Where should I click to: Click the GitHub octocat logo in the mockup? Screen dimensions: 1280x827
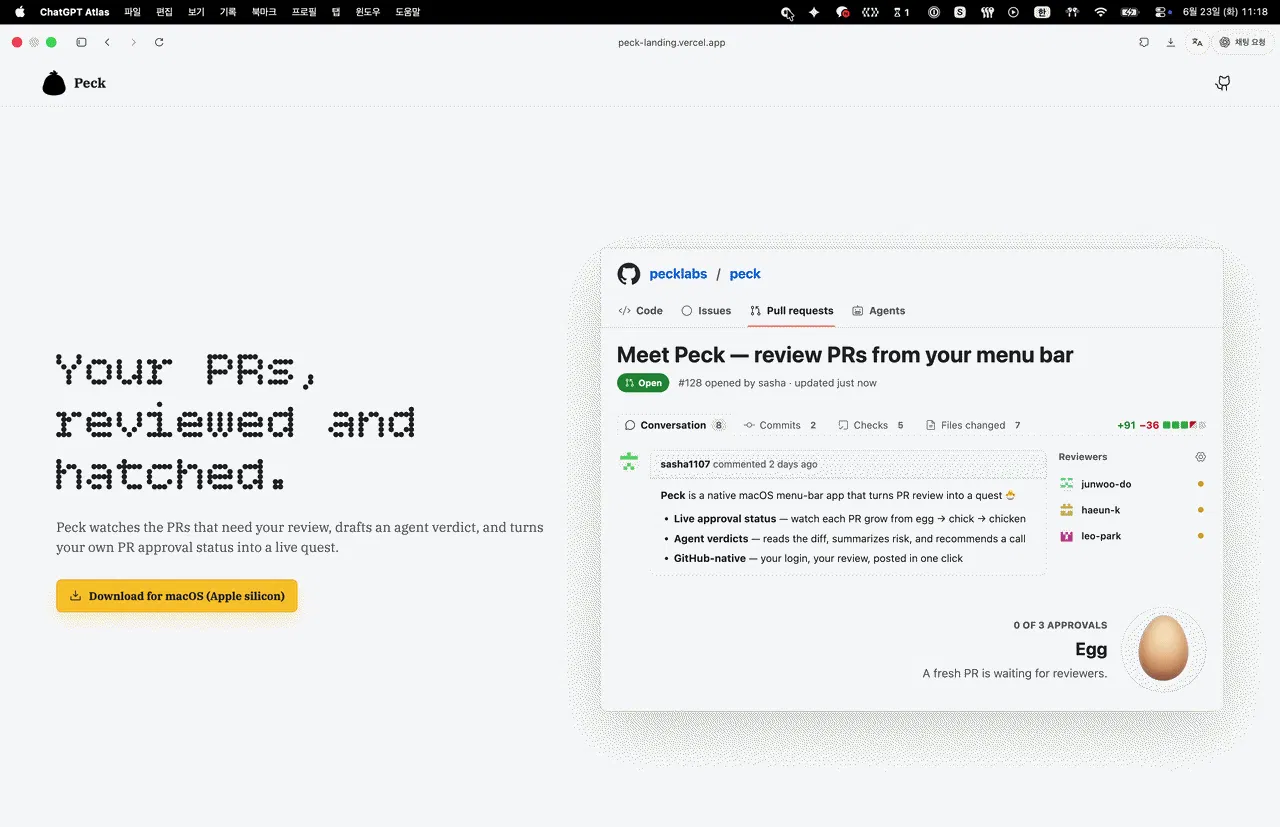click(628, 274)
